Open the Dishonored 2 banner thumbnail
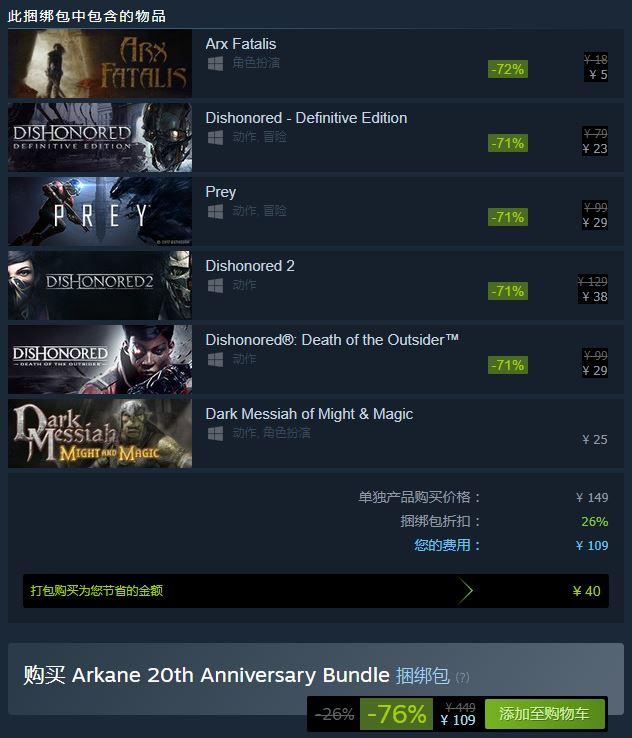Screen dimensions: 632x738 (100, 285)
